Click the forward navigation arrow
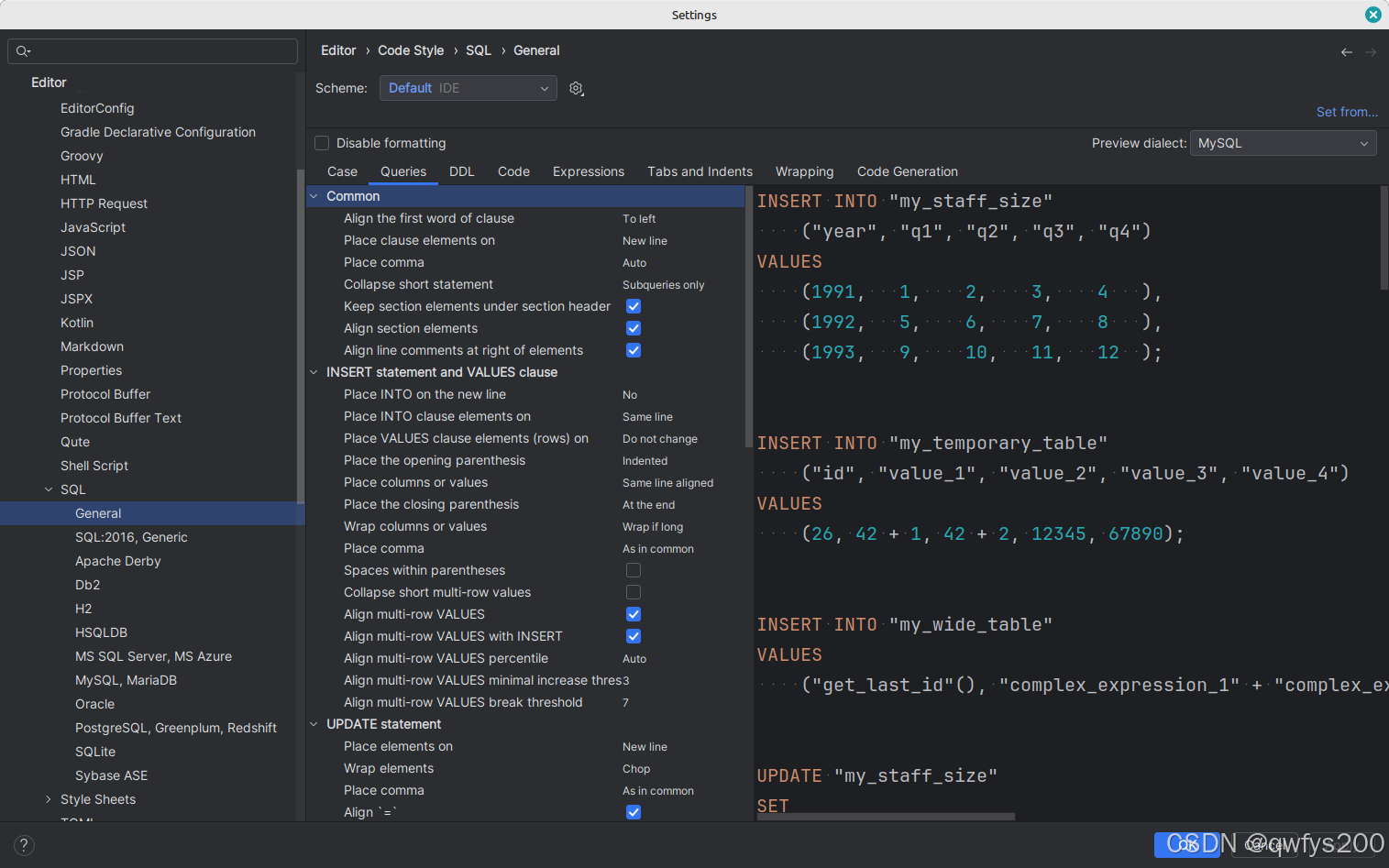Image resolution: width=1389 pixels, height=868 pixels. (x=1371, y=52)
